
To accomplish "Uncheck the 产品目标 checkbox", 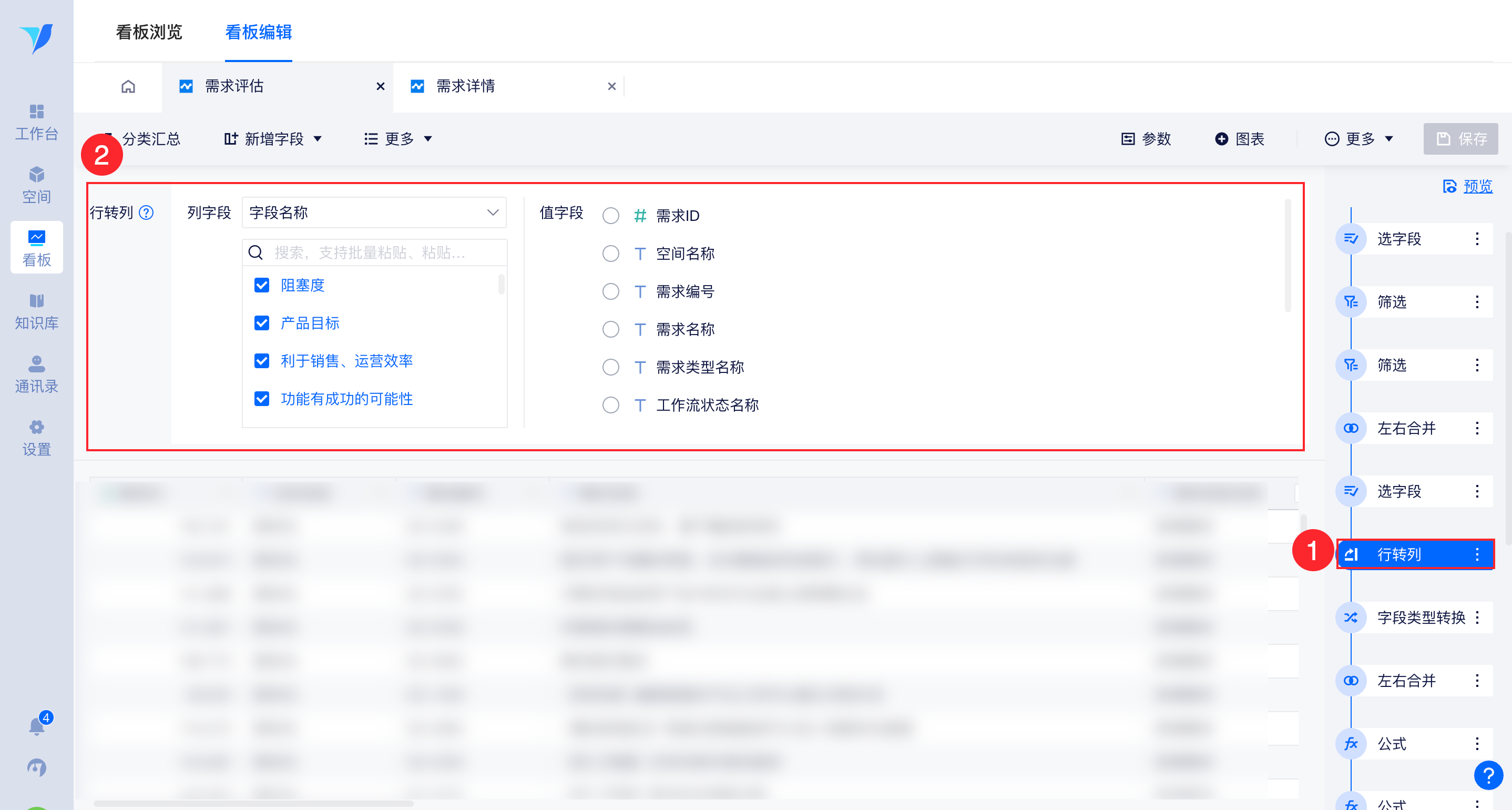I will coord(262,323).
